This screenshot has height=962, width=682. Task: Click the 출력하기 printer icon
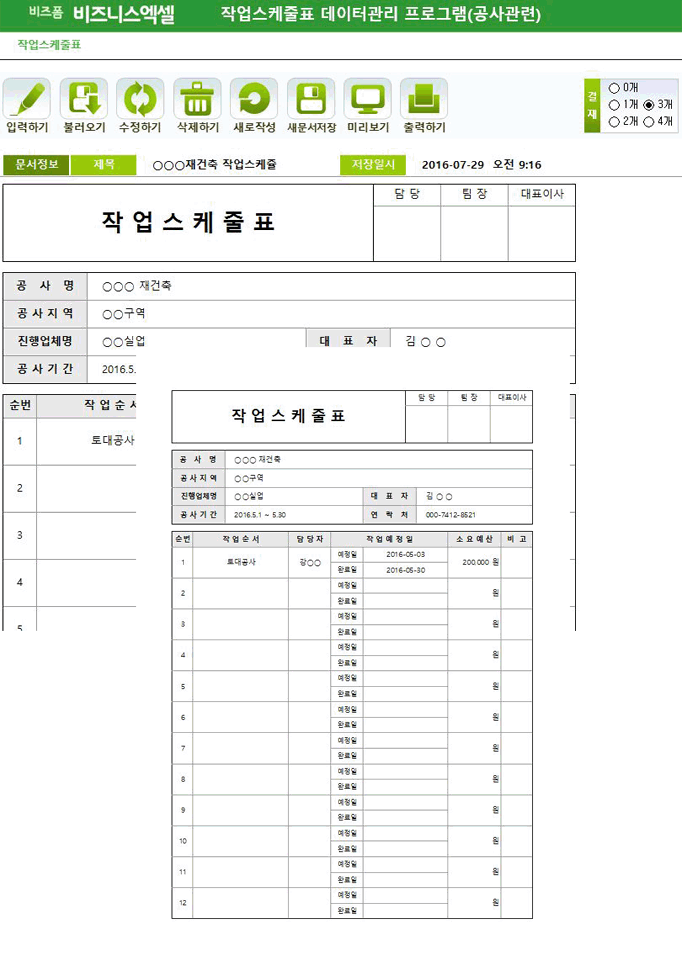pos(424,99)
